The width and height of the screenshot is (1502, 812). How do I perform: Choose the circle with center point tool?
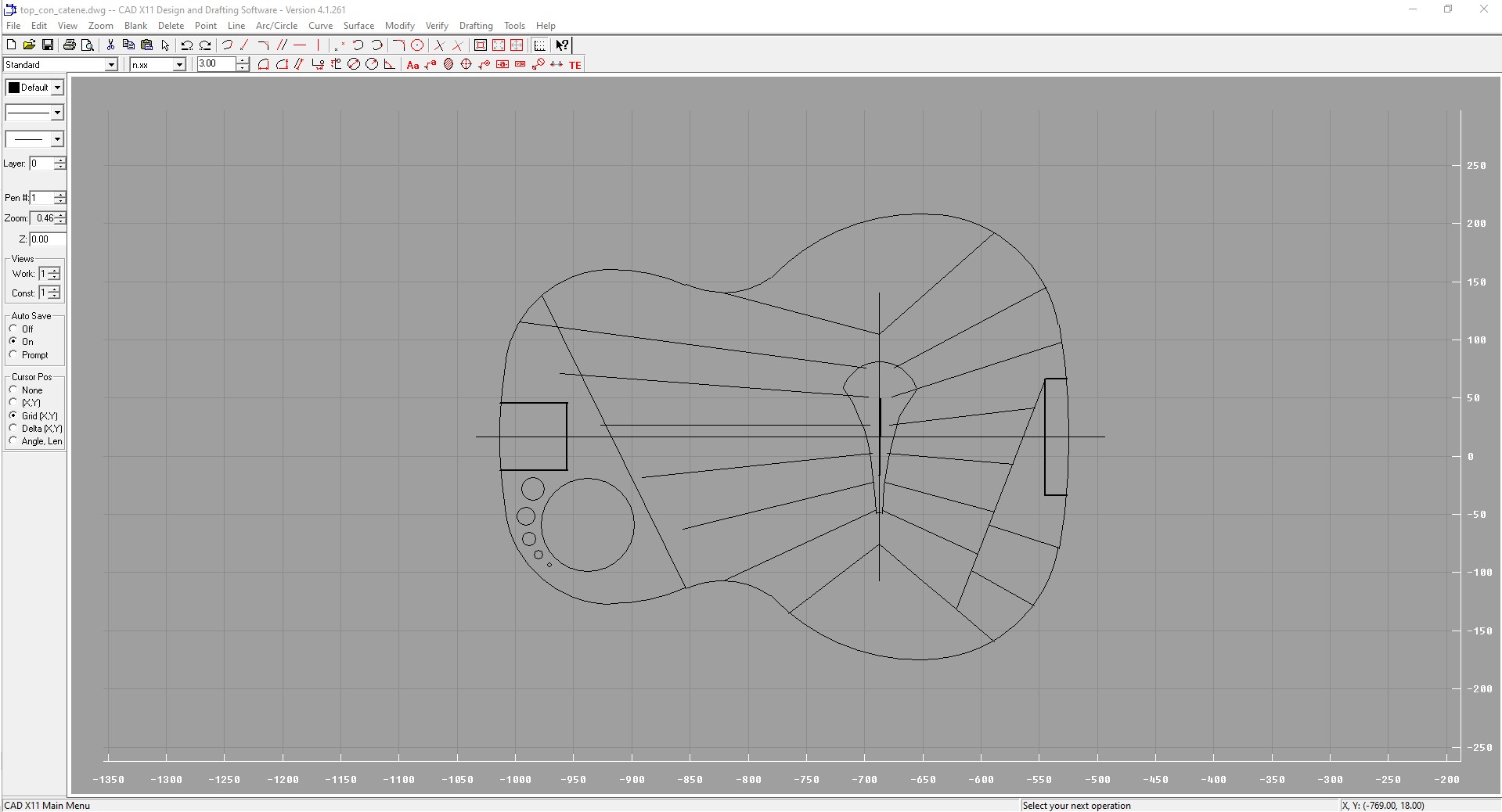tap(417, 45)
